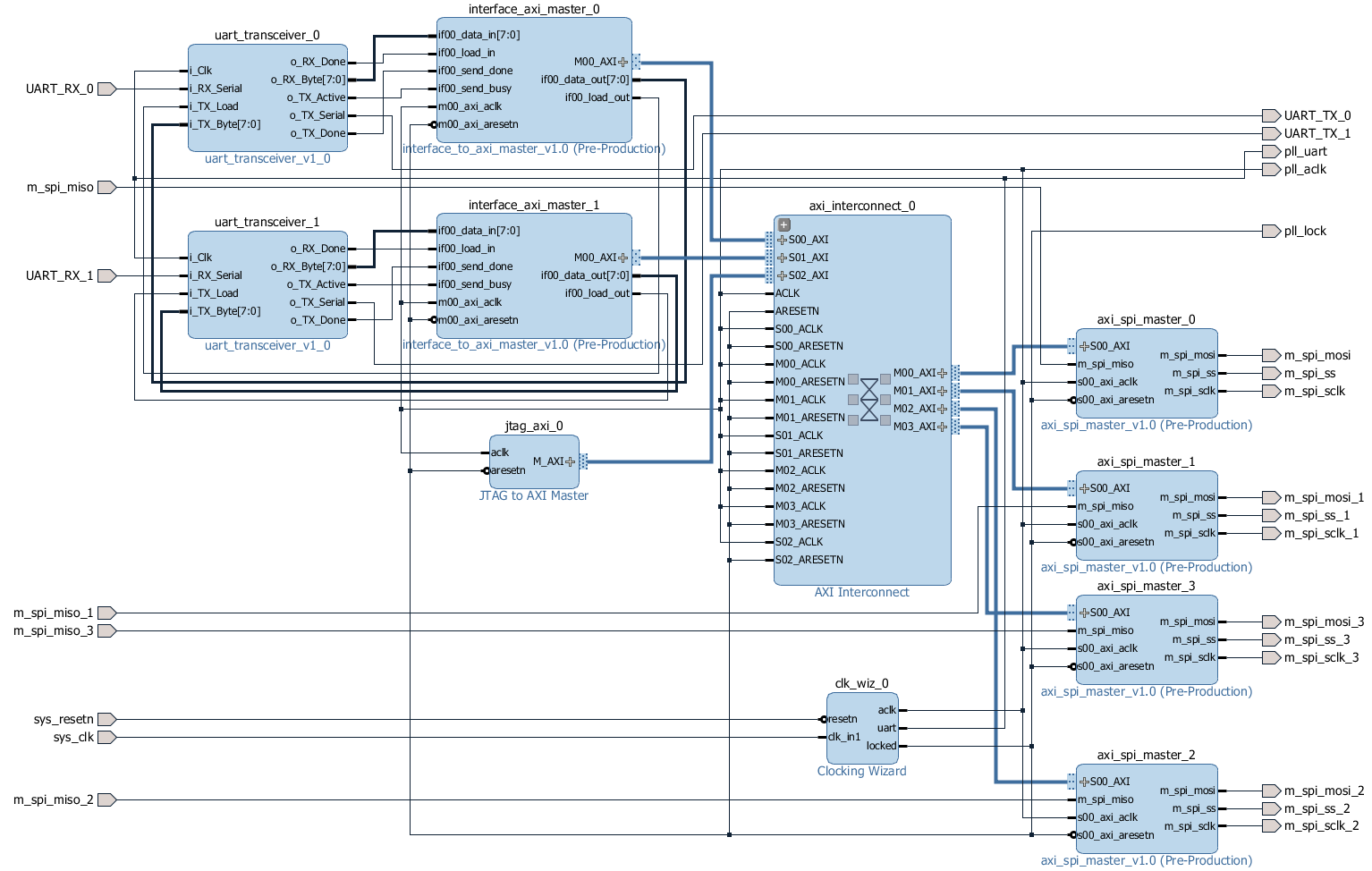1372x871 pixels.
Task: Select the locked pin on clk_wiz_0
Action: [x=882, y=746]
